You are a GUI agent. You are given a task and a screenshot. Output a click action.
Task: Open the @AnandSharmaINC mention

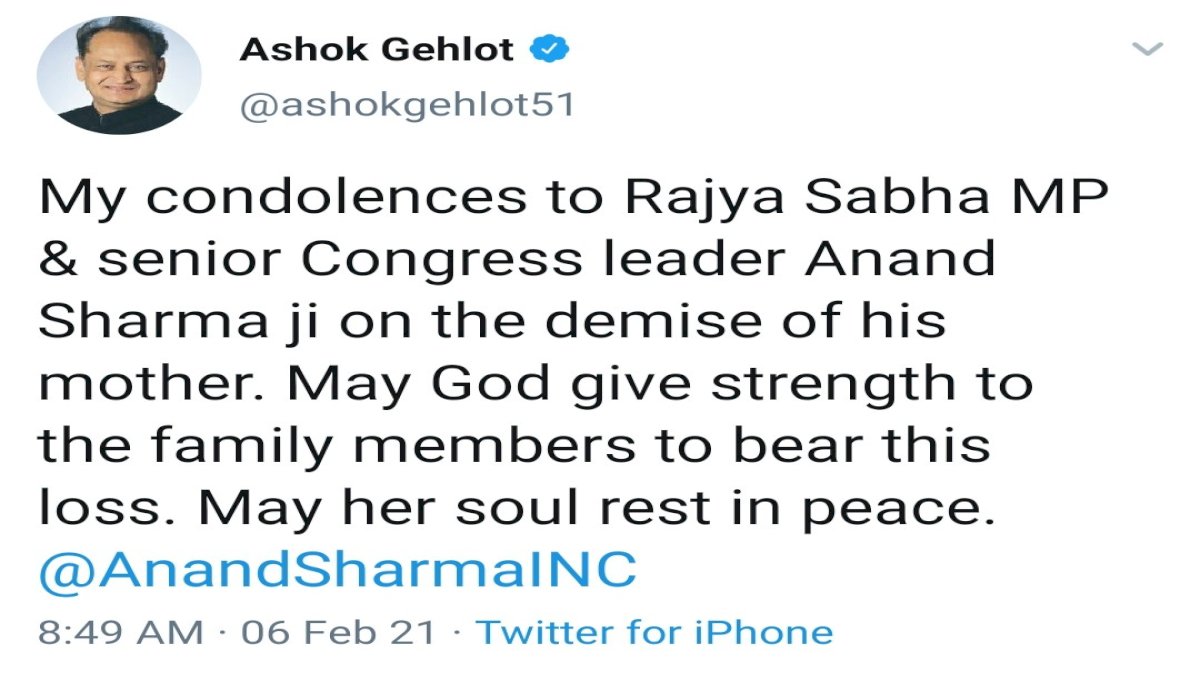point(337,570)
